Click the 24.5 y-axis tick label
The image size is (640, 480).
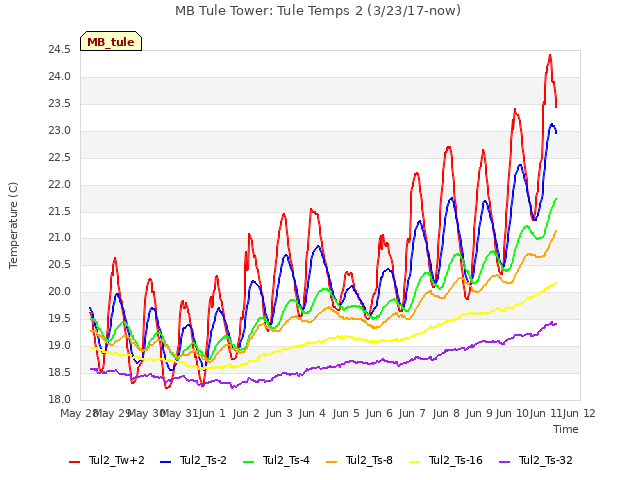tap(60, 50)
